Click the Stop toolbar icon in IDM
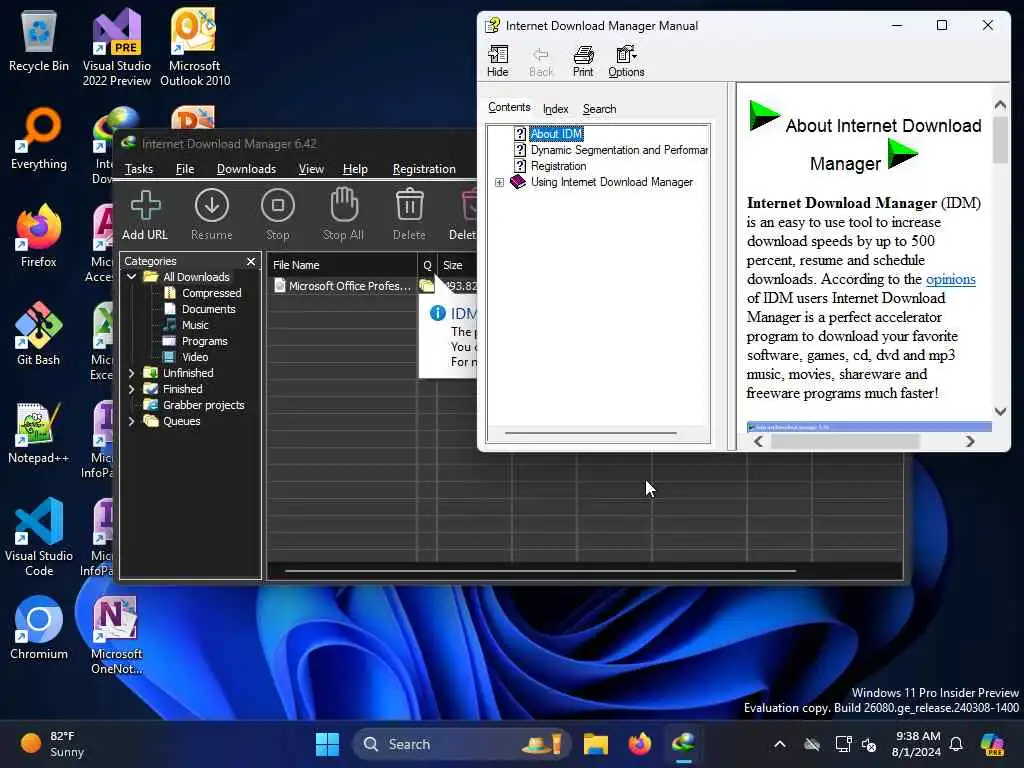The width and height of the screenshot is (1024, 768). coord(278,215)
